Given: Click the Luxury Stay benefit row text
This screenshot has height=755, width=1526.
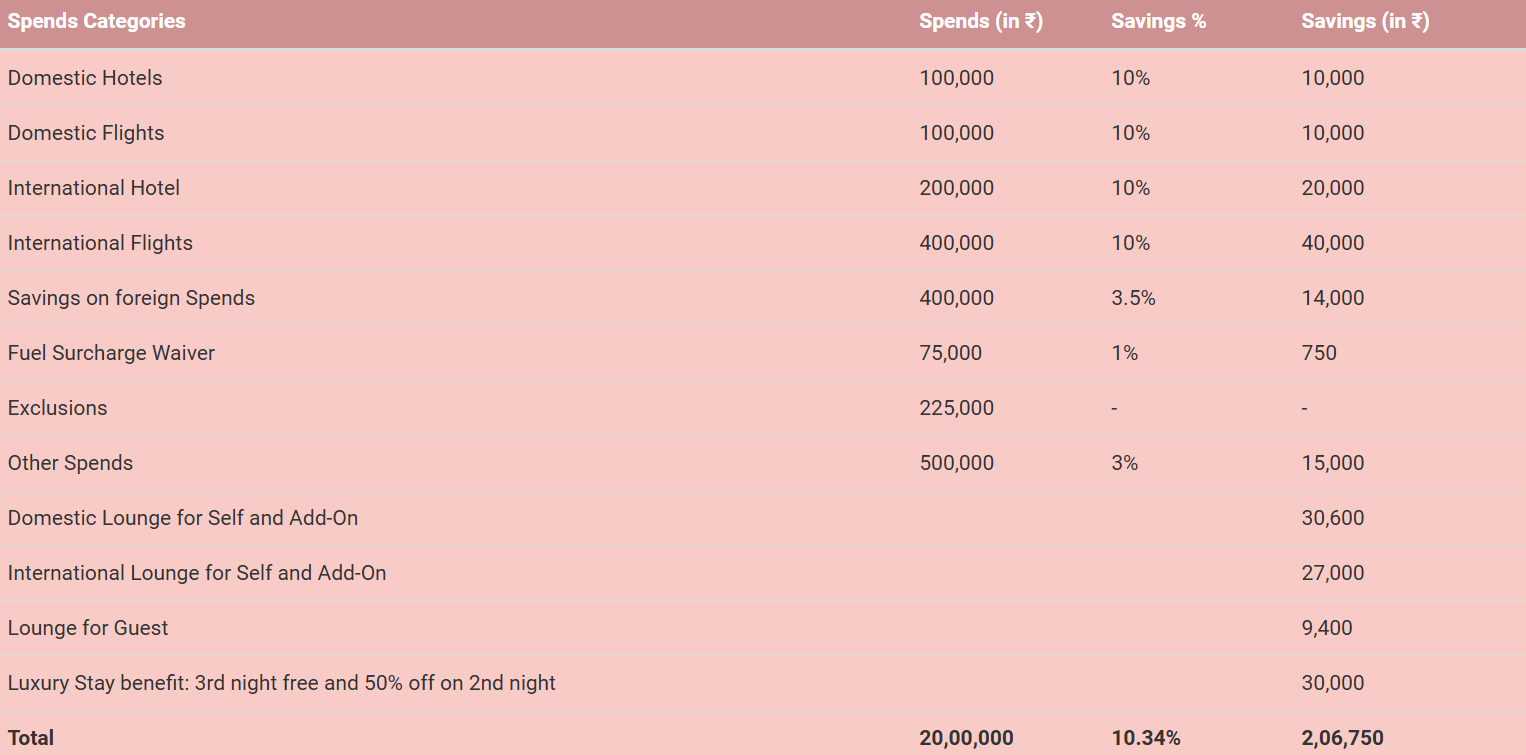Looking at the screenshot, I should click(282, 683).
